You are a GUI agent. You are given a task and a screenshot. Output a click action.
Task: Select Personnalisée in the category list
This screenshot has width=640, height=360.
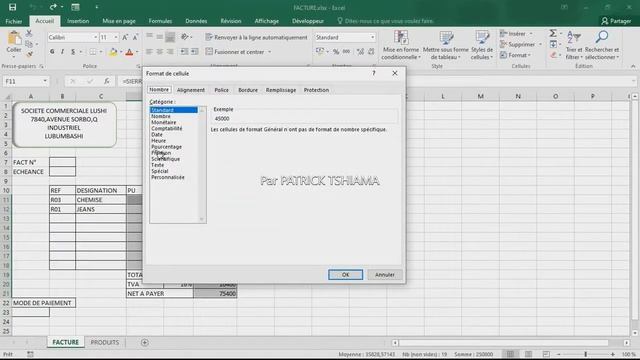pos(168,177)
